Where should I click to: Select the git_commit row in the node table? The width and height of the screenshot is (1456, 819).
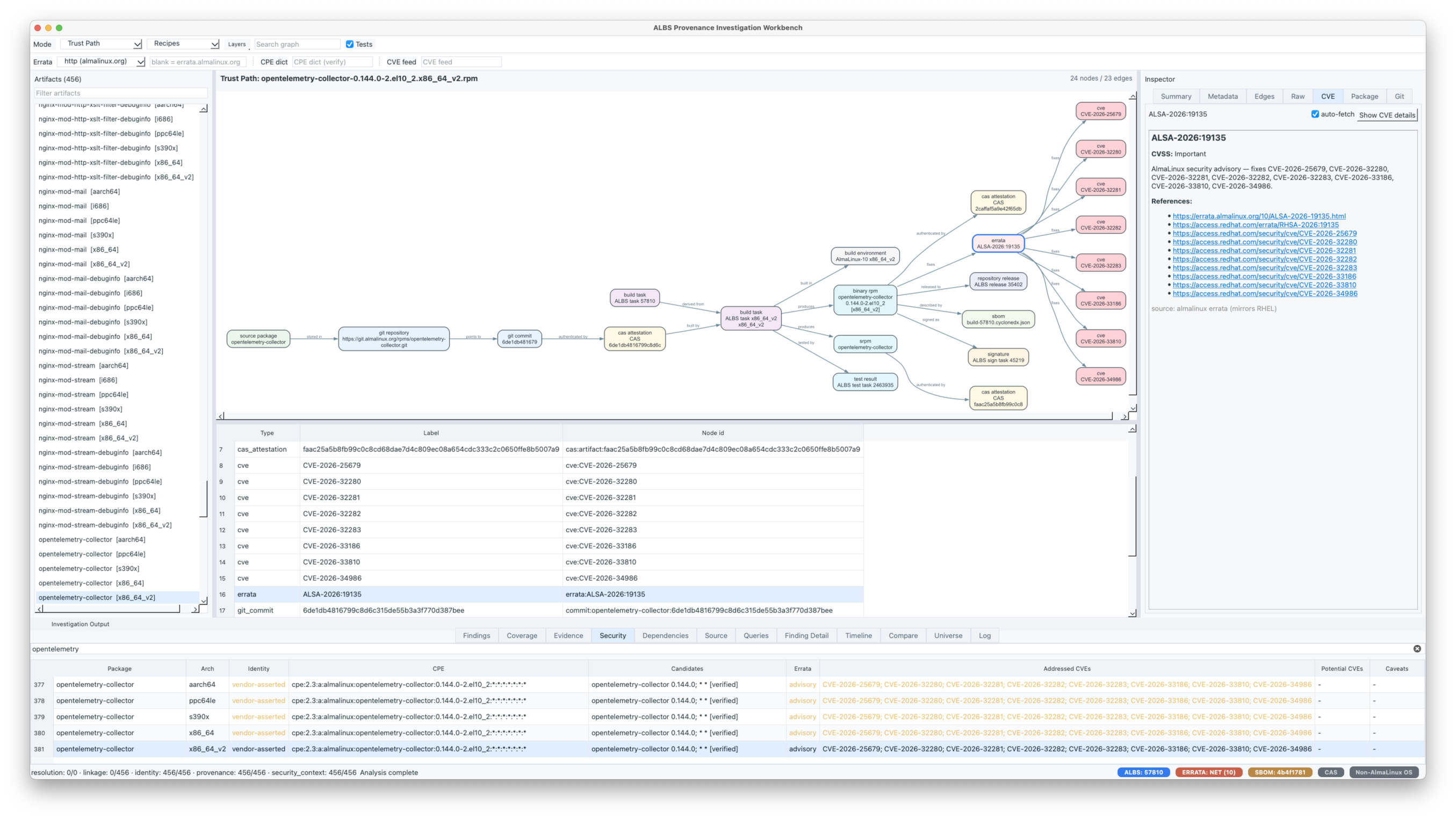540,610
